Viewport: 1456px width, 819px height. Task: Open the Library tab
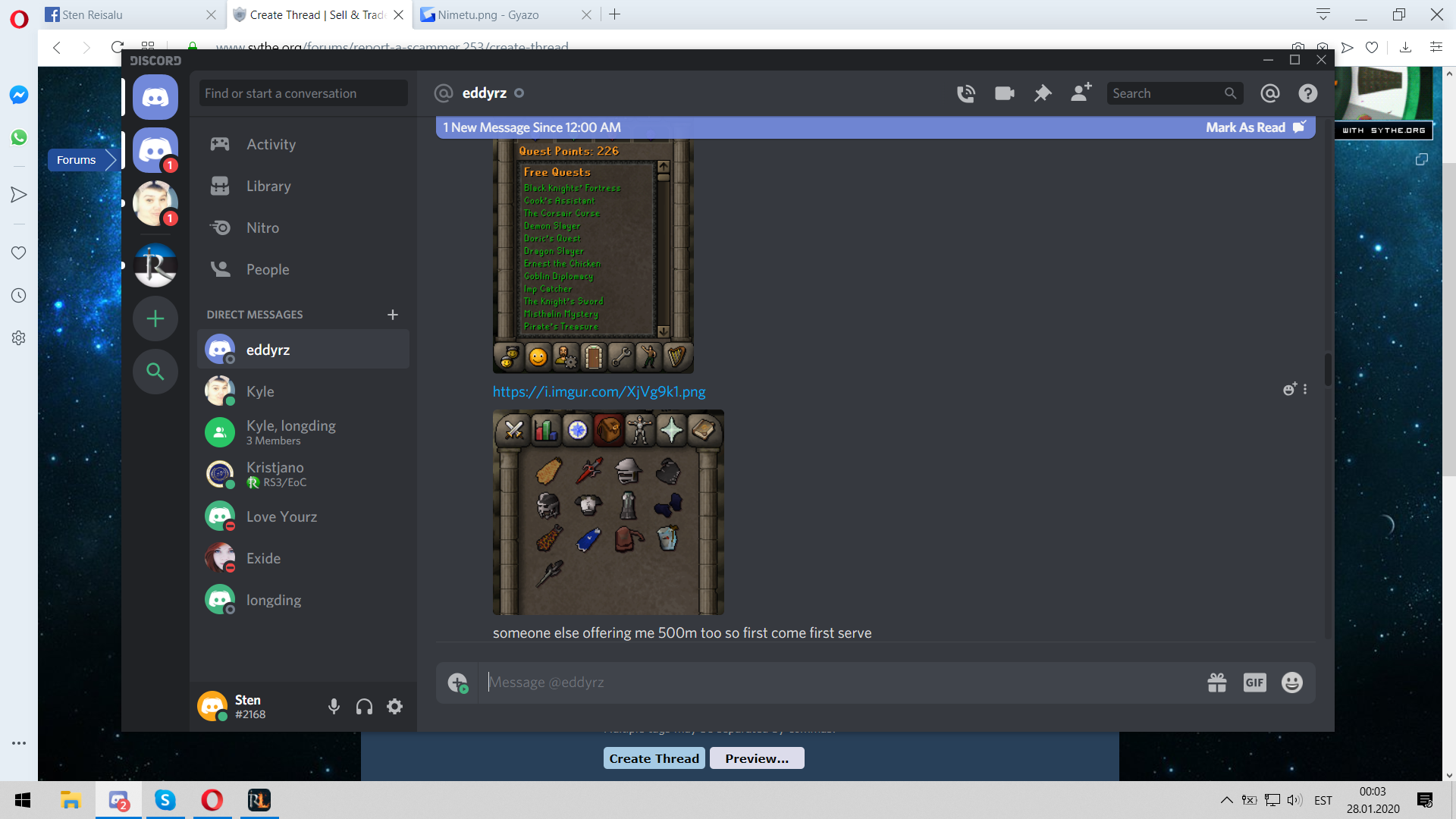click(268, 186)
